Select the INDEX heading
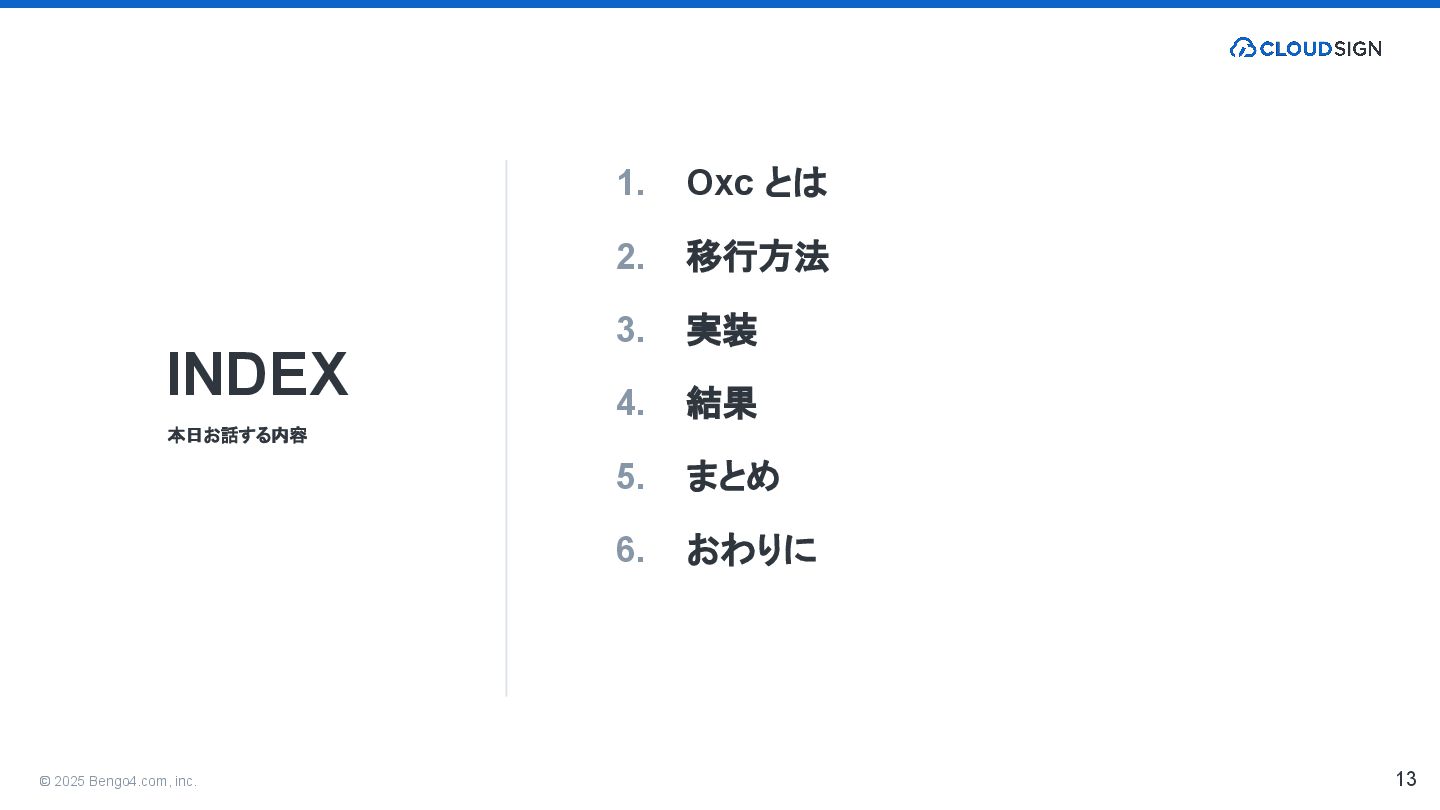 [257, 375]
